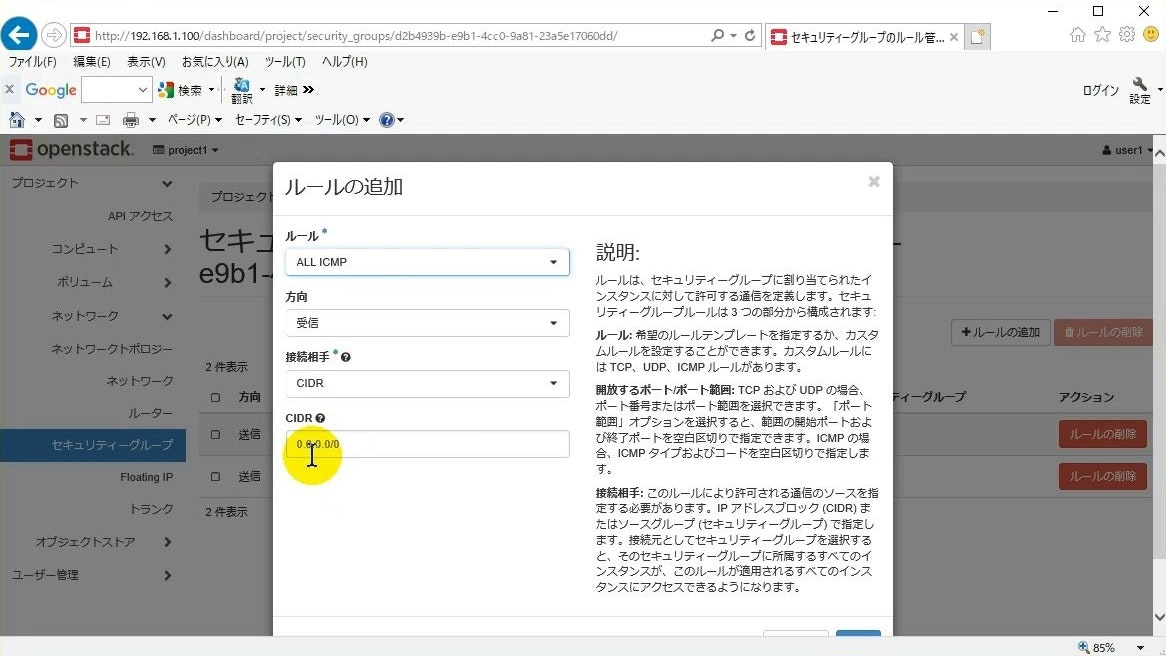The width and height of the screenshot is (1166, 656).
Task: Click the OpenStack logo
Action: coord(71,149)
